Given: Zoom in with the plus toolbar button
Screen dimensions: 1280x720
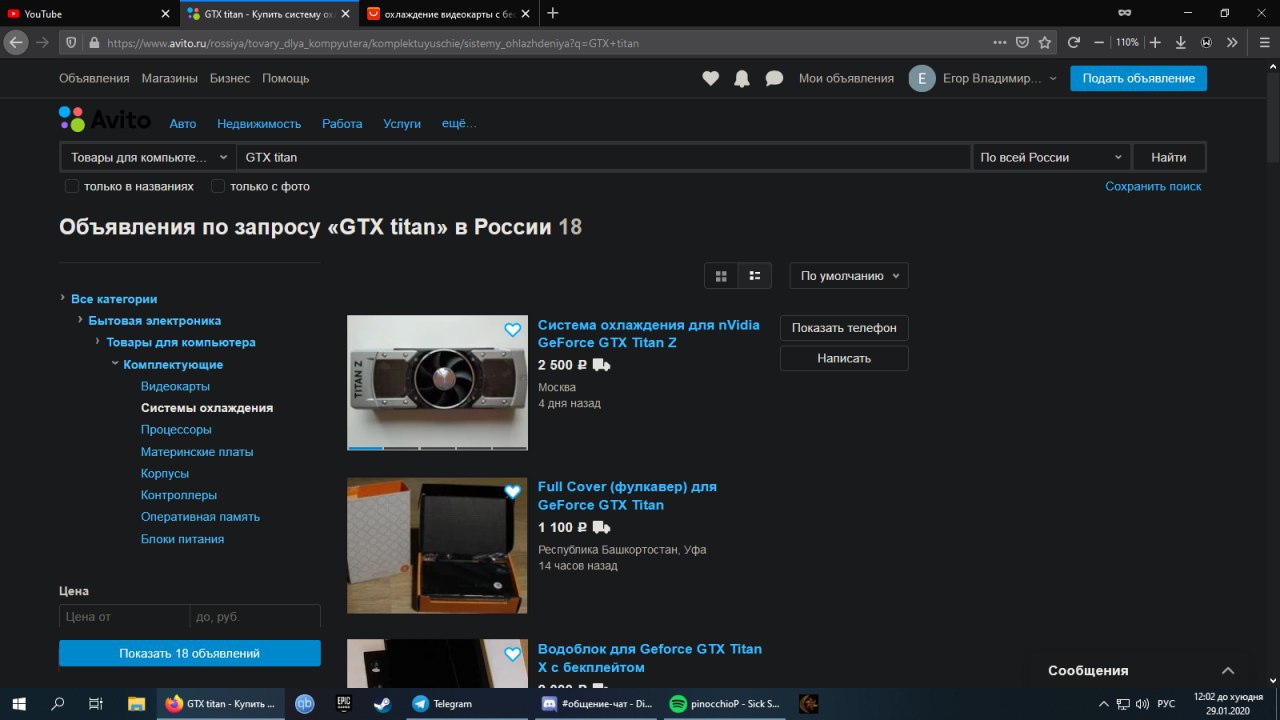Looking at the screenshot, I should click(x=1155, y=43).
